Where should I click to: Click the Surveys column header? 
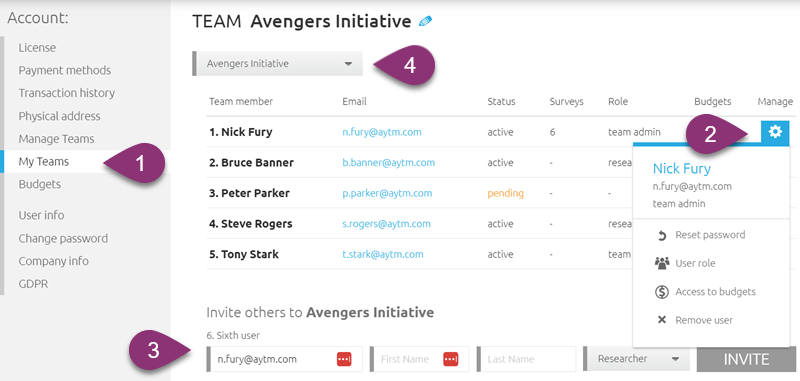click(566, 101)
